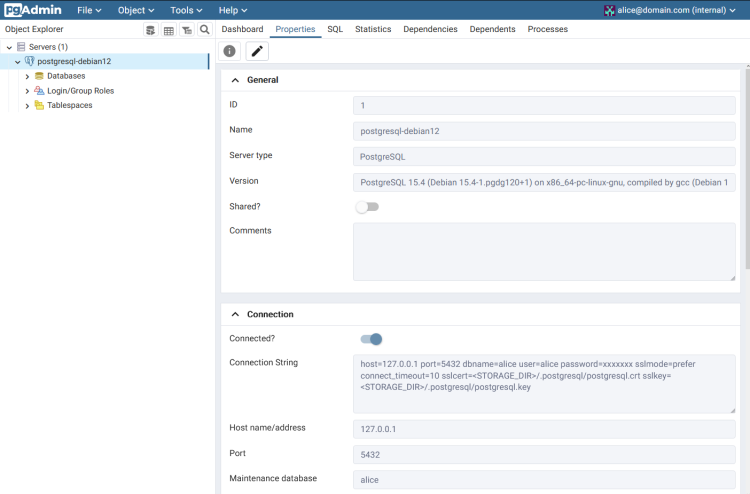Viewport: 750px width, 494px height.
Task: Collapse the General section chevron
Action: 235,80
